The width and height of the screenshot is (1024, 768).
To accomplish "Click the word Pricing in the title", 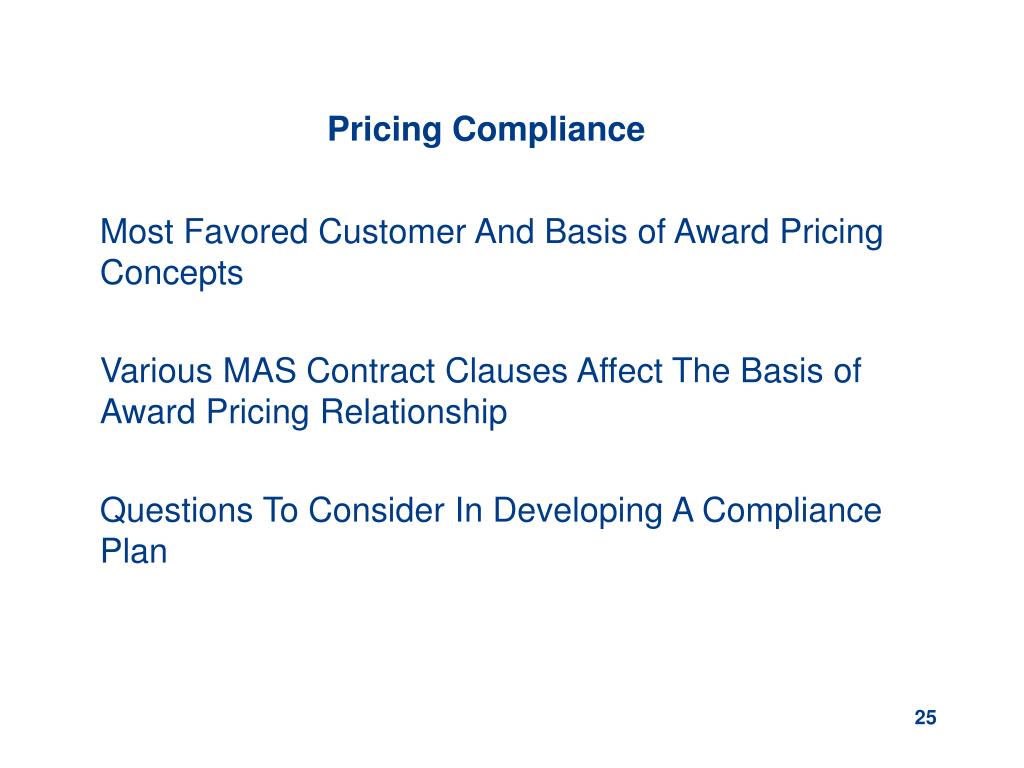I will (385, 130).
